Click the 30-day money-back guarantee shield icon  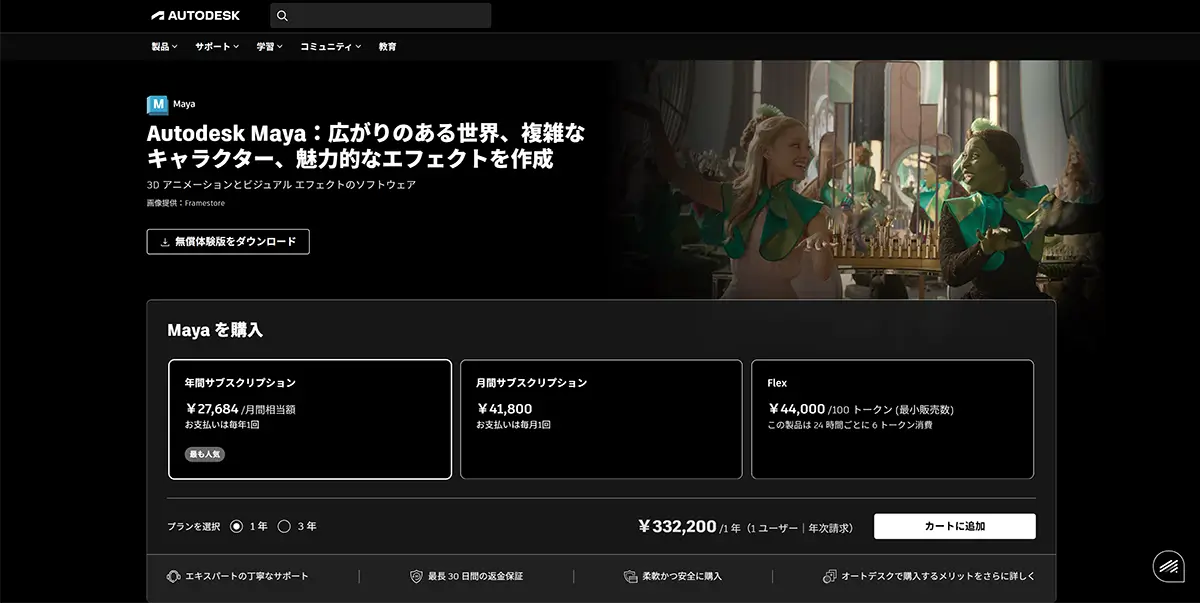[416, 576]
